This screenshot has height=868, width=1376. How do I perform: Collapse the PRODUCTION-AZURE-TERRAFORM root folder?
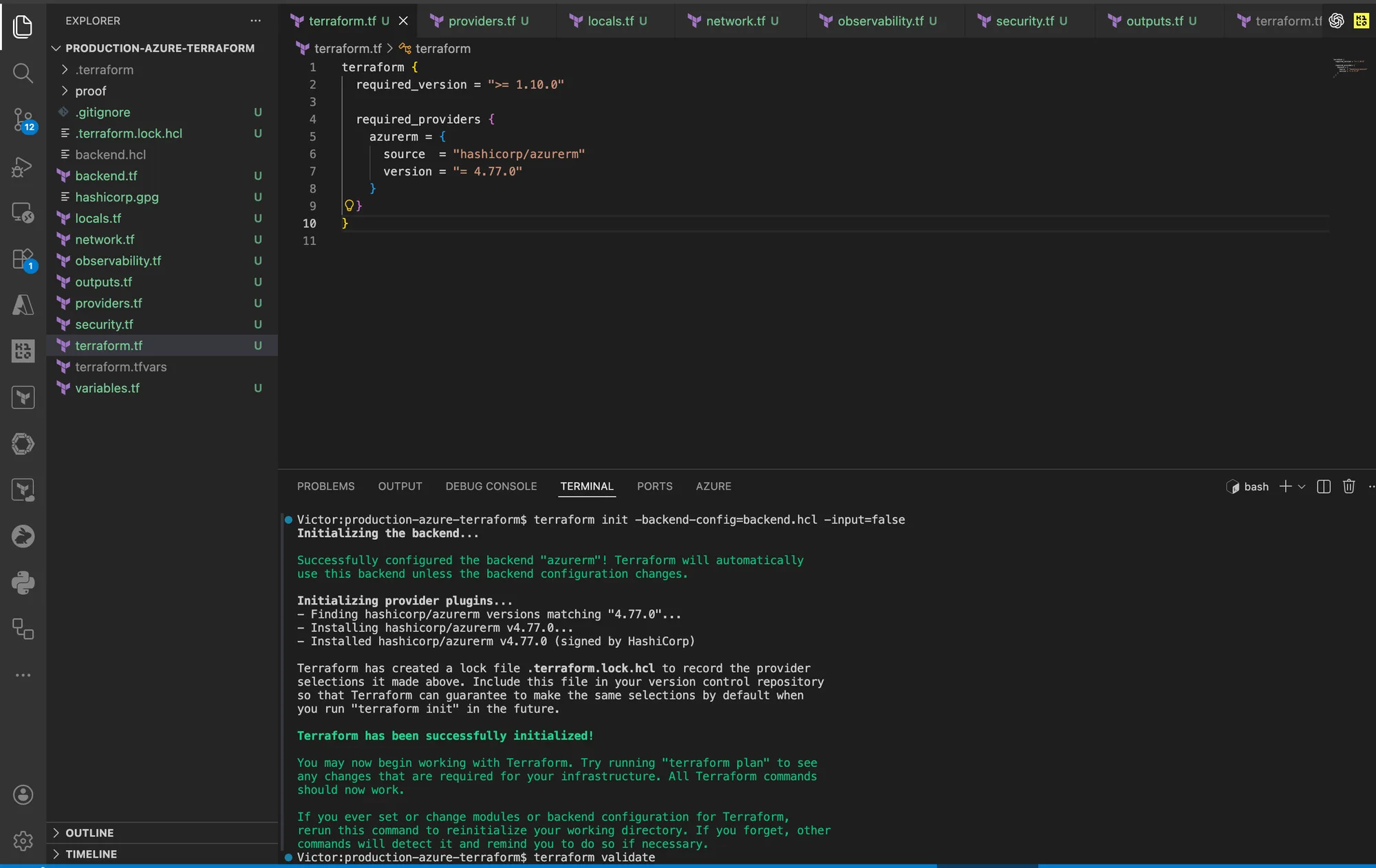pyautogui.click(x=162, y=48)
